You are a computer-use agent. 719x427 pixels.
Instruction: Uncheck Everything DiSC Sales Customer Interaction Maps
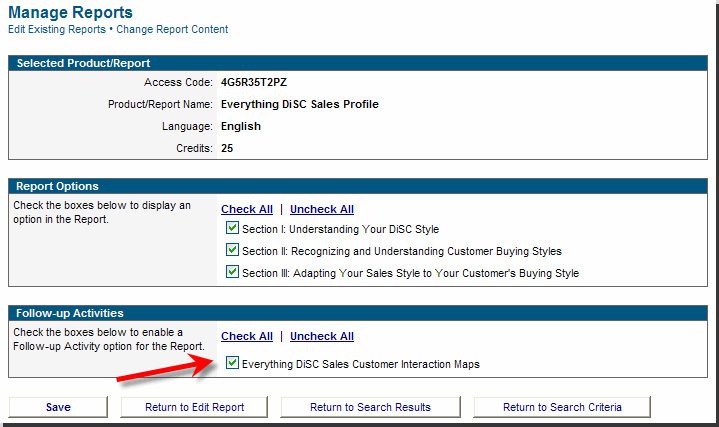click(232, 363)
